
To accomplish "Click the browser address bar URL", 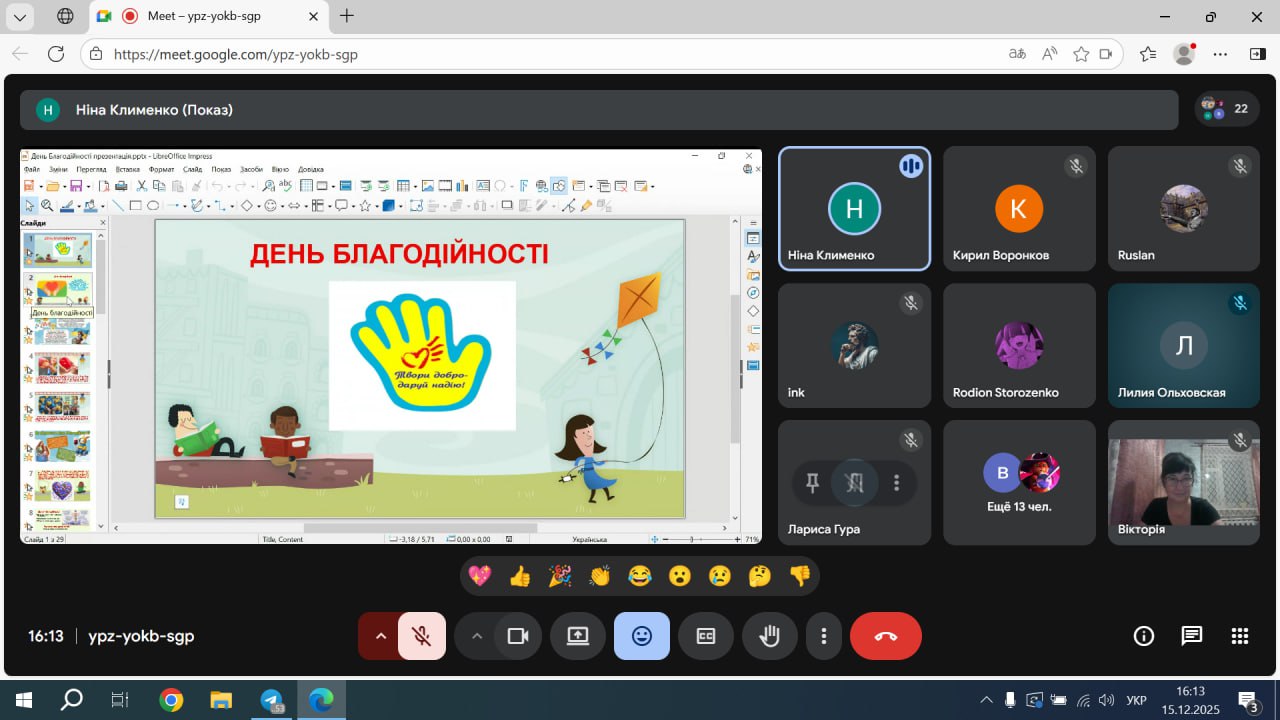I will coord(236,54).
